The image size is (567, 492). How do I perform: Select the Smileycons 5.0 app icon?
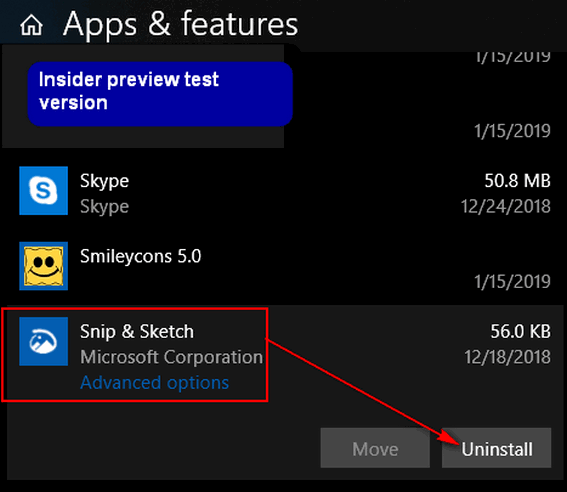point(43,266)
